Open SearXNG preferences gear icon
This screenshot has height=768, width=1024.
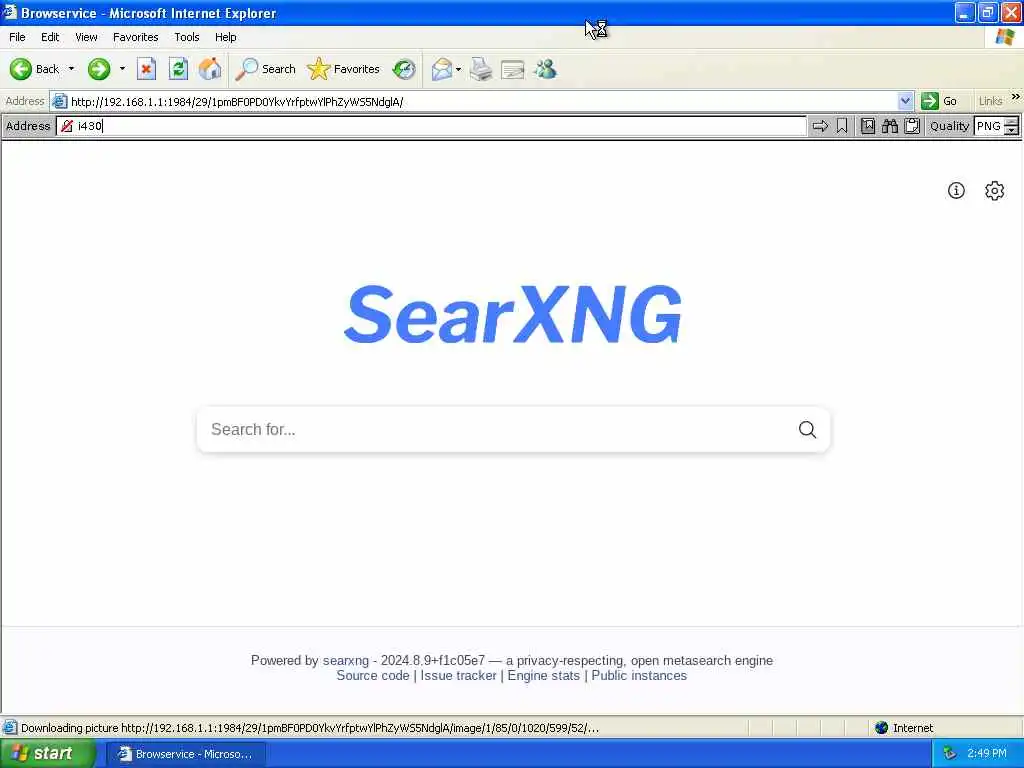point(994,190)
